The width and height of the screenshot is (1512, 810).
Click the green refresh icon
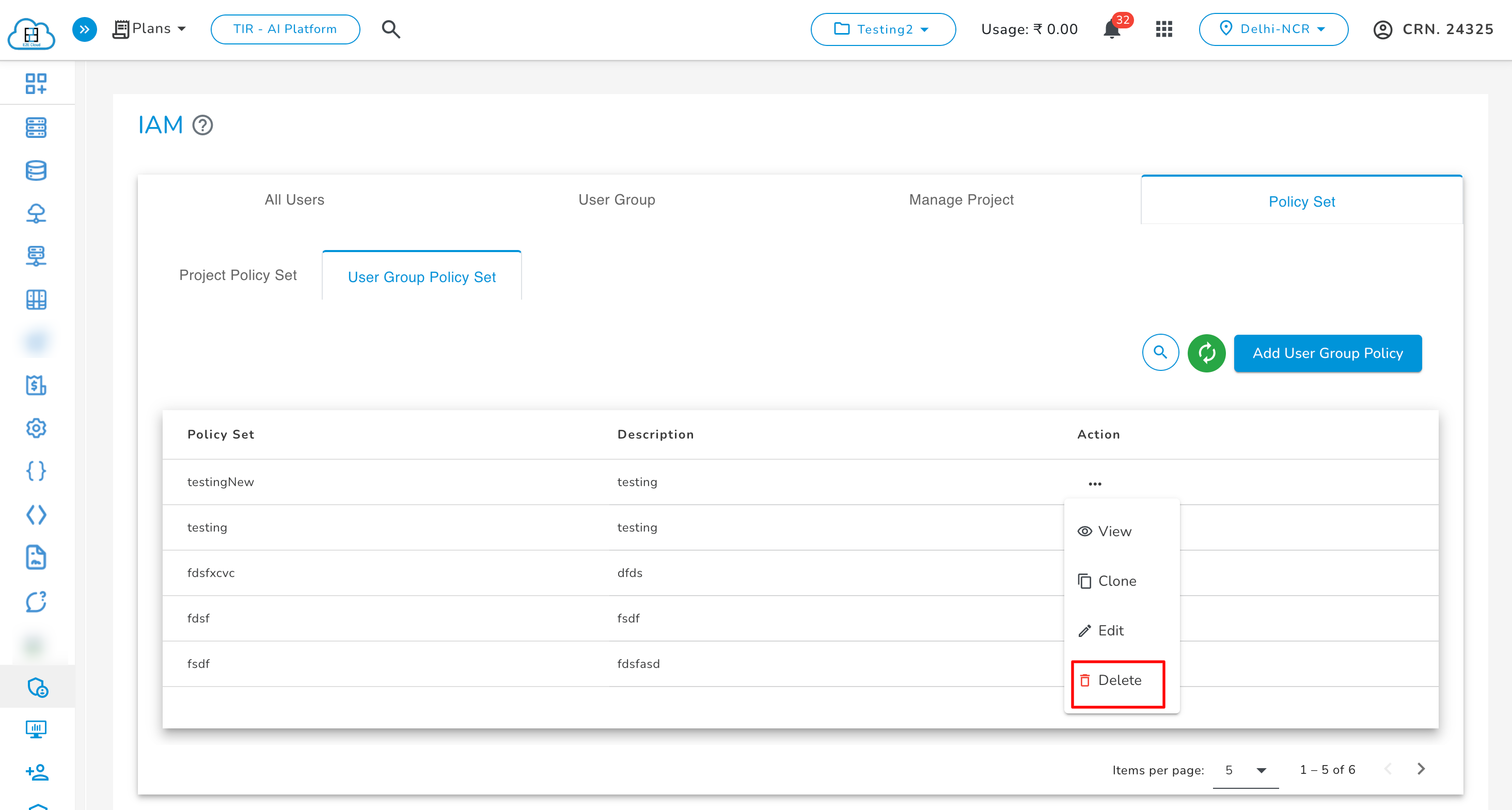(x=1206, y=353)
